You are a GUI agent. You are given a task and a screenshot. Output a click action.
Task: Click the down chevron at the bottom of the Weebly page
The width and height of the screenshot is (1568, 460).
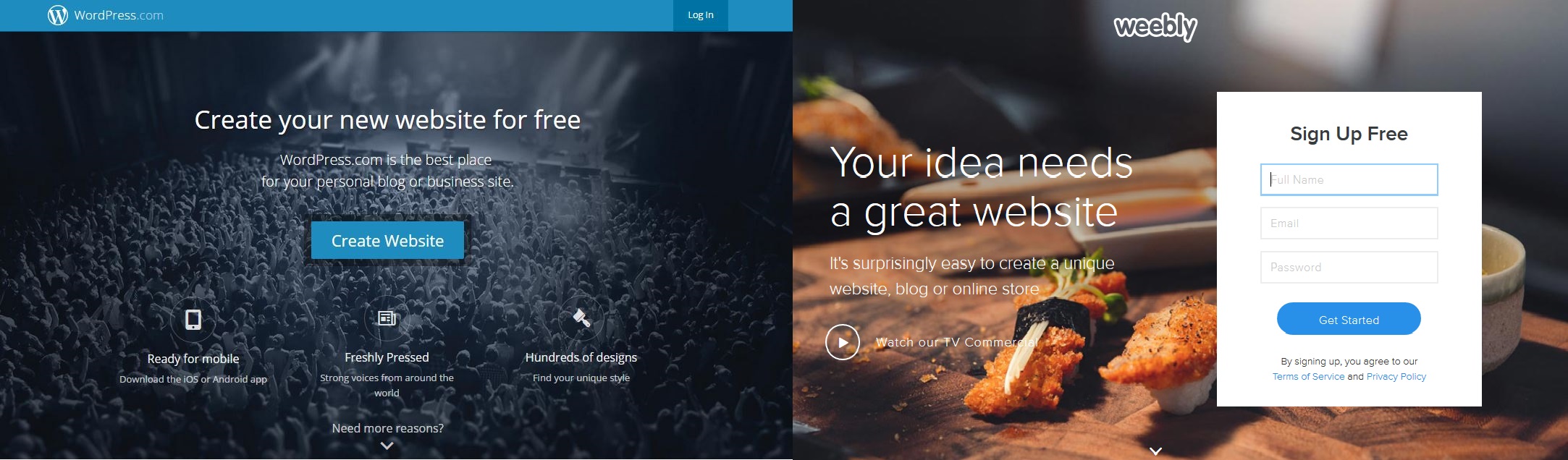pyautogui.click(x=1155, y=451)
